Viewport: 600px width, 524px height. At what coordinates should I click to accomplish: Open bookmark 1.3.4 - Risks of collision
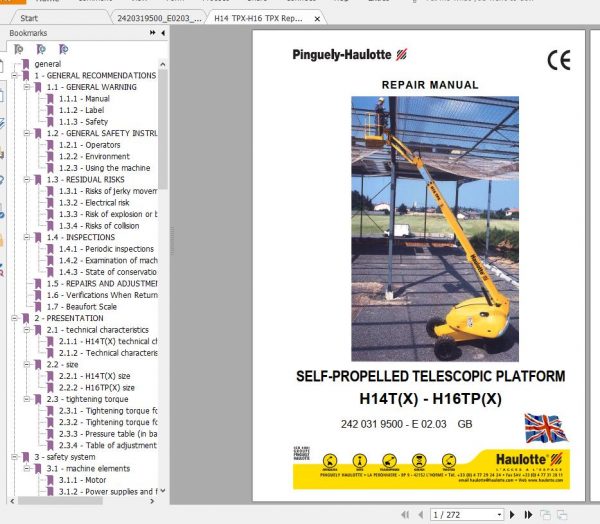[x=99, y=226]
